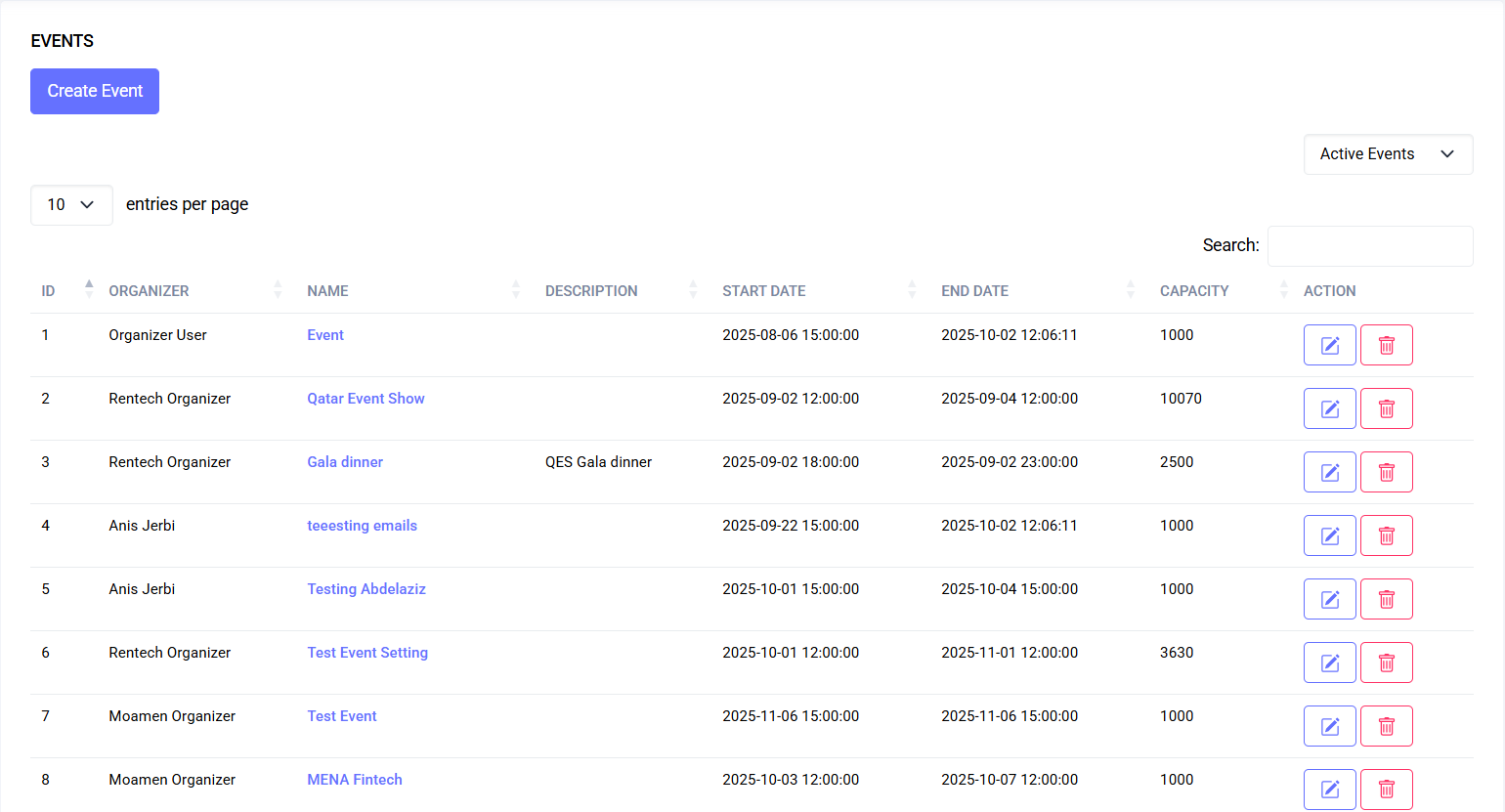Viewport: 1505px width, 812px height.
Task: Delete the teeesting emails event
Action: click(1387, 534)
